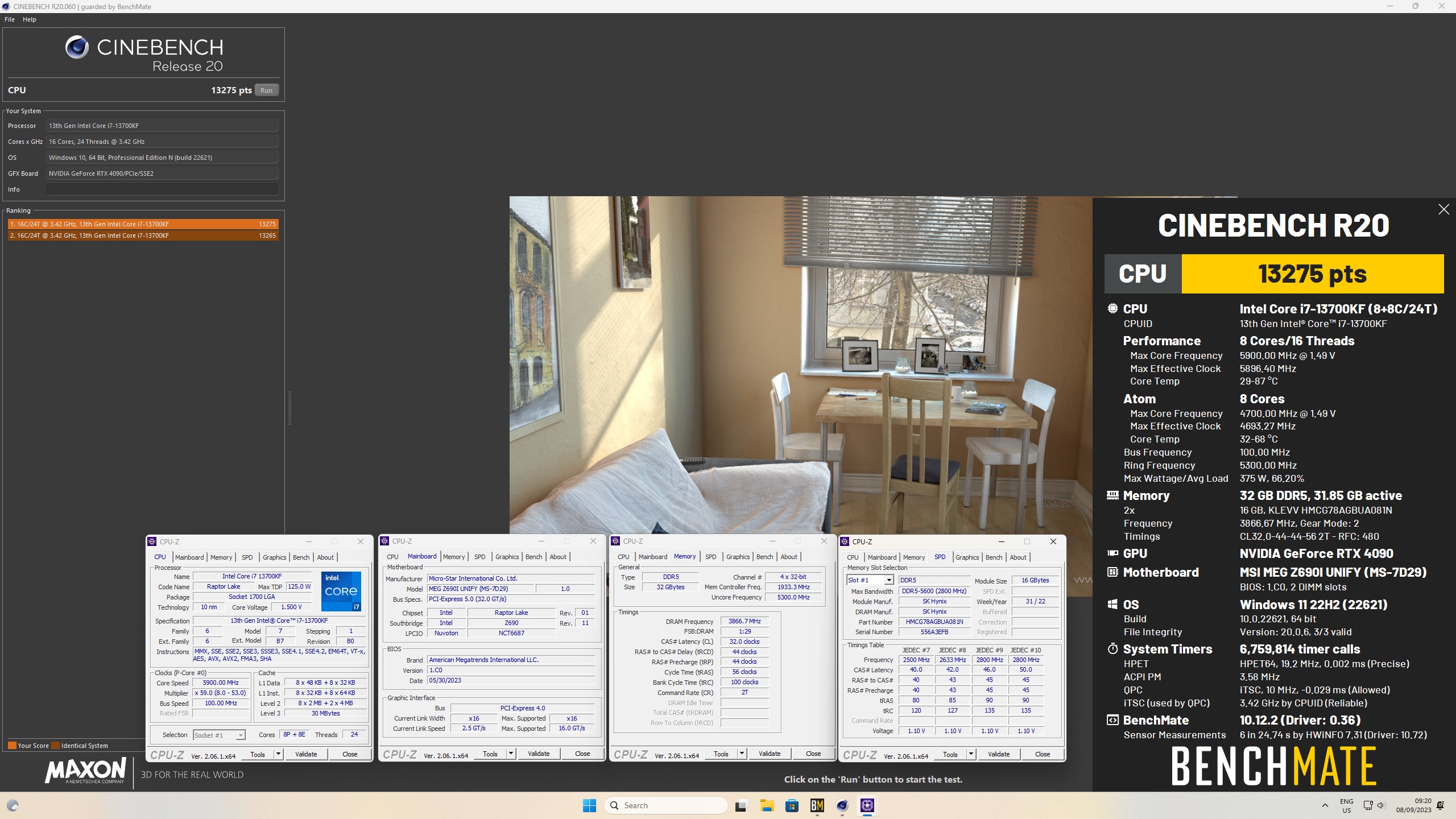The image size is (1456, 819).
Task: Click the Part Number value HMCG78AGBUA081N
Action: click(934, 622)
